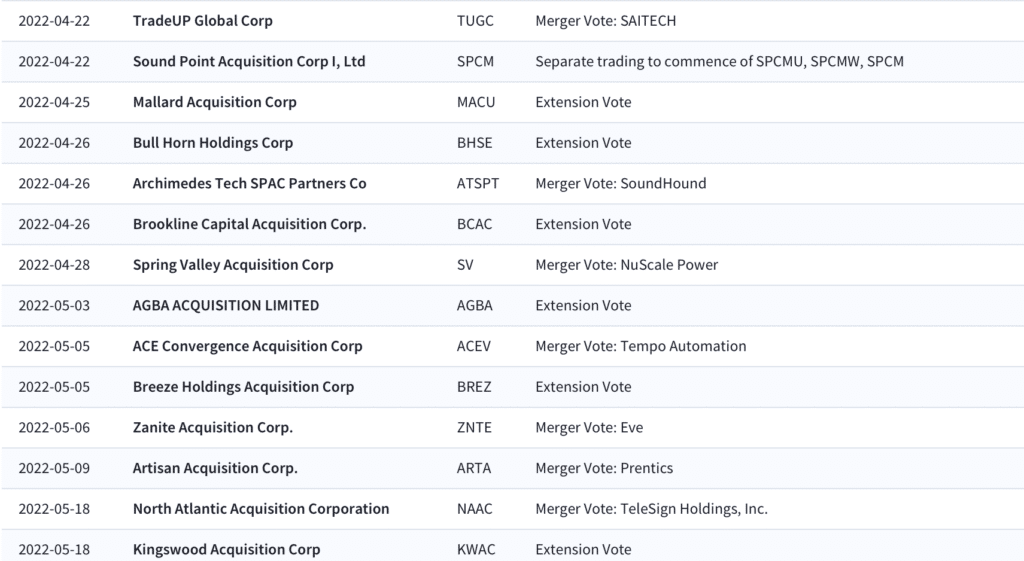Viewport: 1024px width, 561px height.
Task: Click the ATSPT ticker symbol
Action: pyautogui.click(x=477, y=184)
